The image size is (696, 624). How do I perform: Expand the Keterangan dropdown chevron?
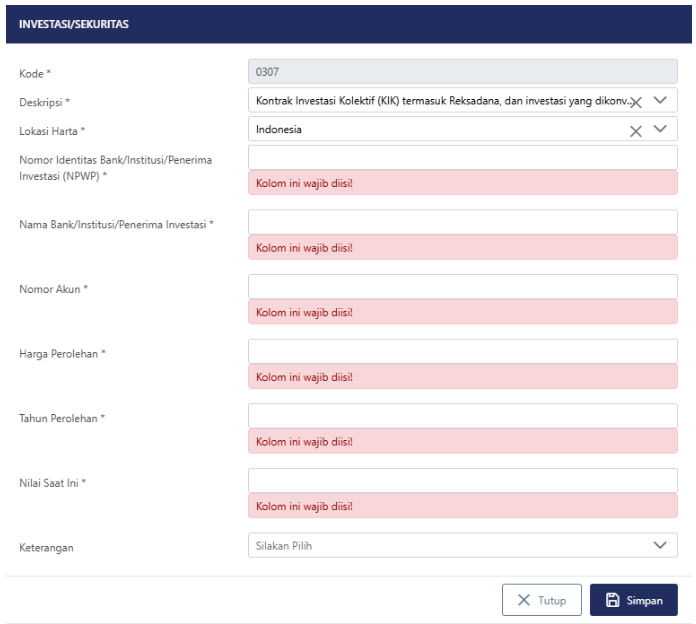(x=659, y=545)
